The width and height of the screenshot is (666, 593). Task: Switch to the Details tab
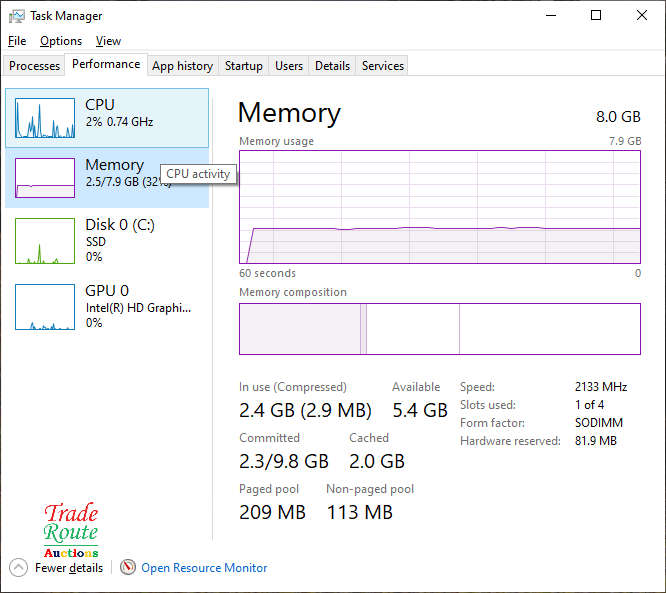[x=332, y=66]
